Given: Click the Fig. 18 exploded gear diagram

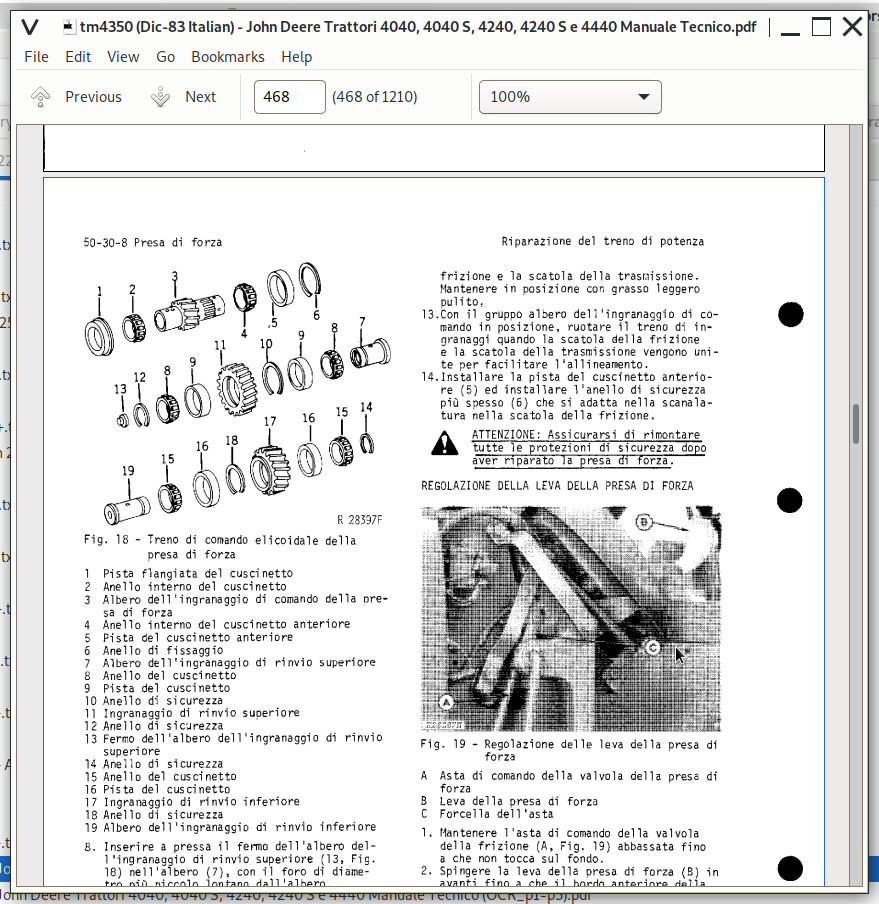Looking at the screenshot, I should click(x=237, y=393).
